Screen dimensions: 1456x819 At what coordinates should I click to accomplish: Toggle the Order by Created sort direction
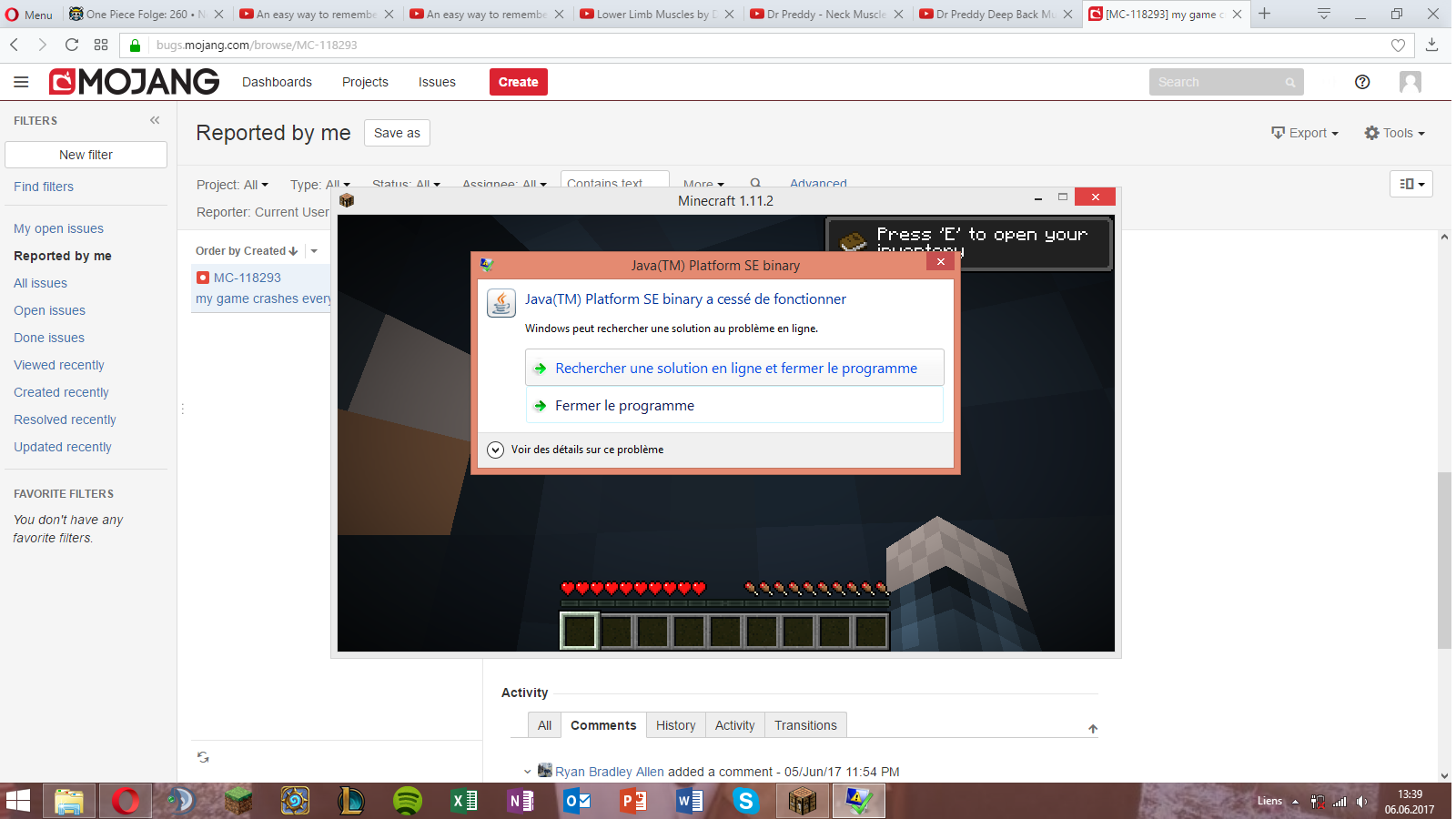coord(247,251)
